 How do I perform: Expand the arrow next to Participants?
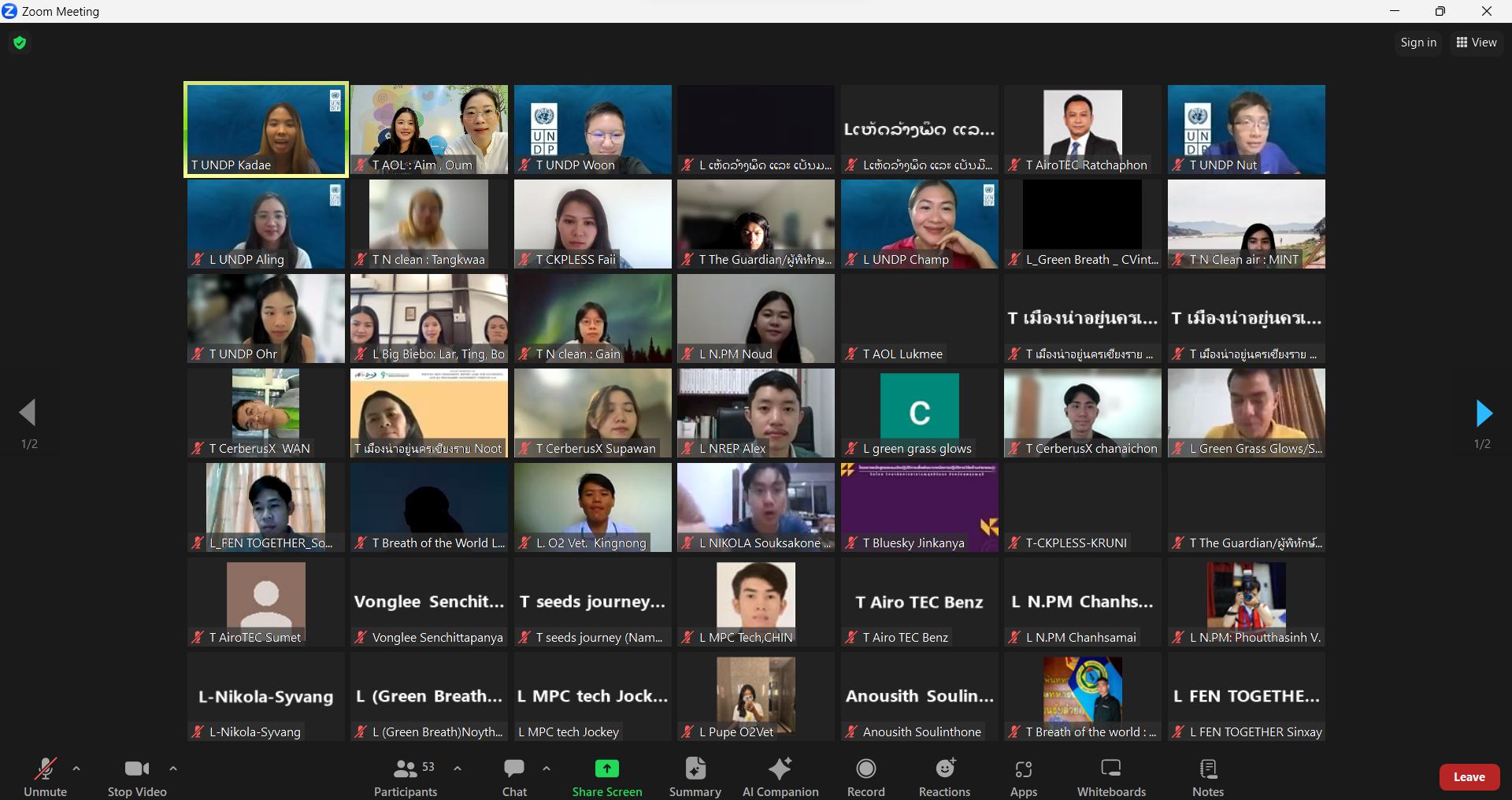pyautogui.click(x=458, y=769)
